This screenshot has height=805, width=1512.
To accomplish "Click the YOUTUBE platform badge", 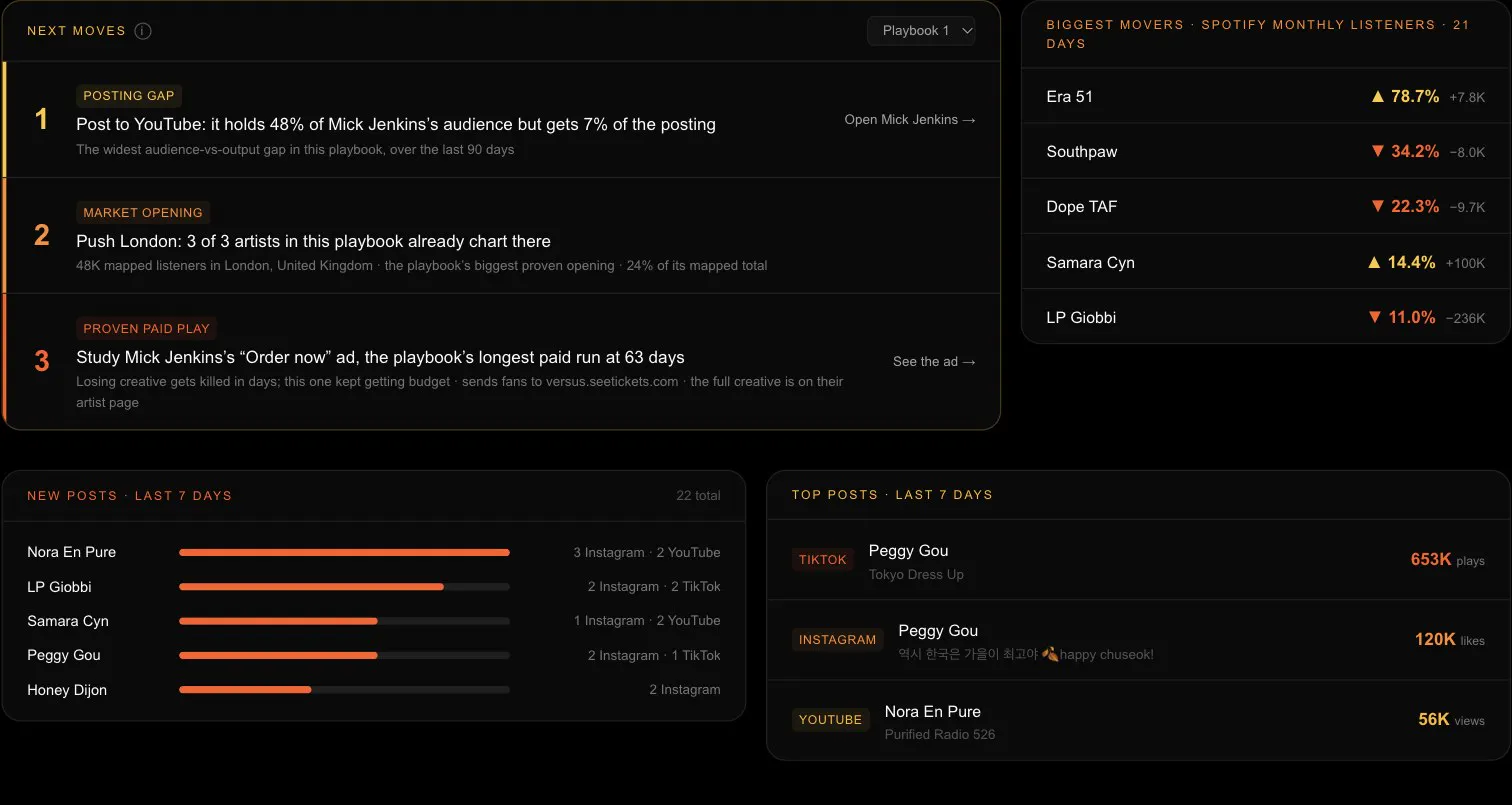I will point(831,720).
